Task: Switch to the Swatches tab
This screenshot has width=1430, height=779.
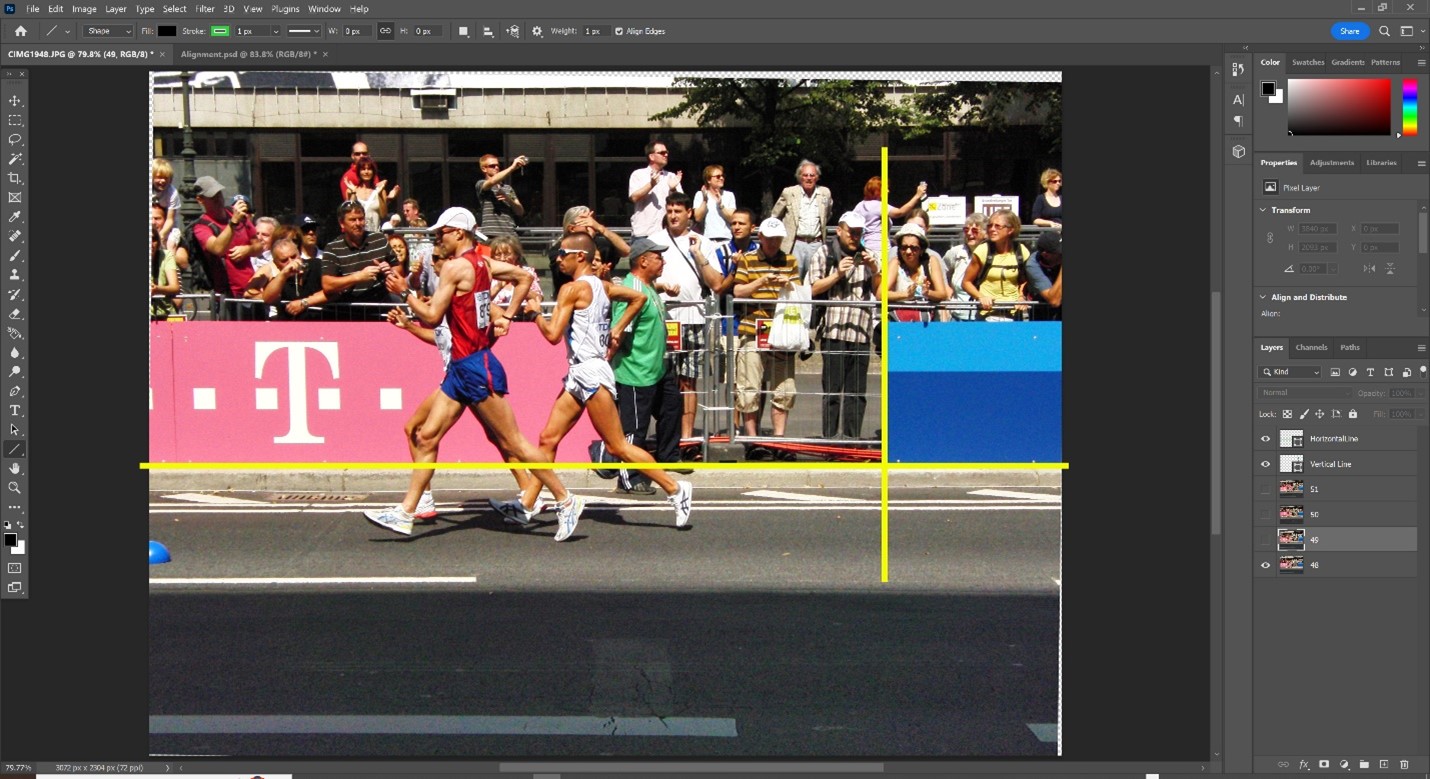Action: 1307,62
